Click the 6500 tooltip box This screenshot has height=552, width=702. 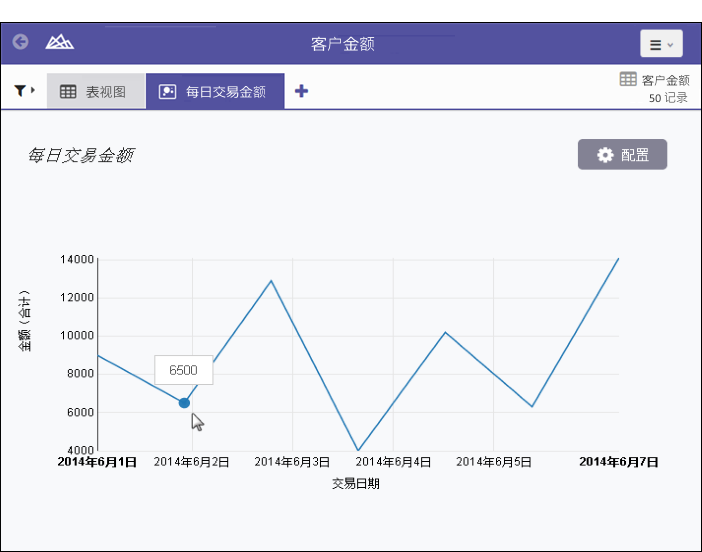click(183, 370)
